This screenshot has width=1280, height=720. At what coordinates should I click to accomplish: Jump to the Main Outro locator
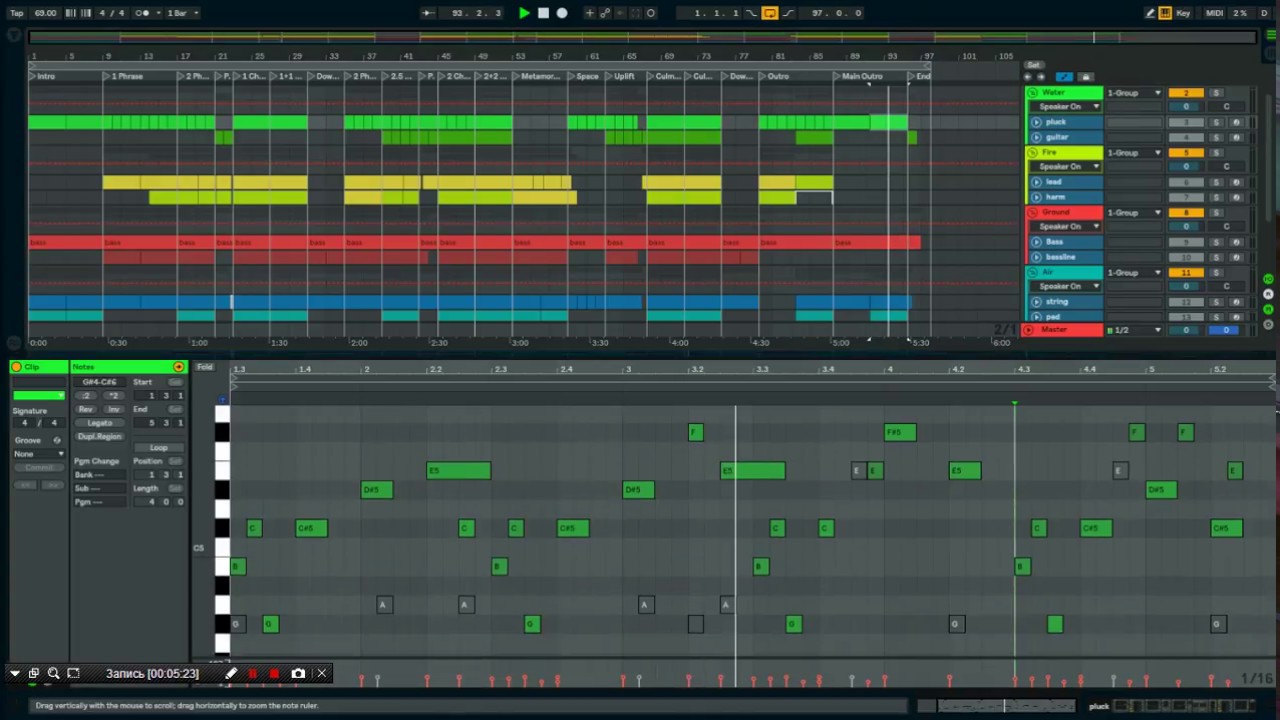click(x=862, y=76)
